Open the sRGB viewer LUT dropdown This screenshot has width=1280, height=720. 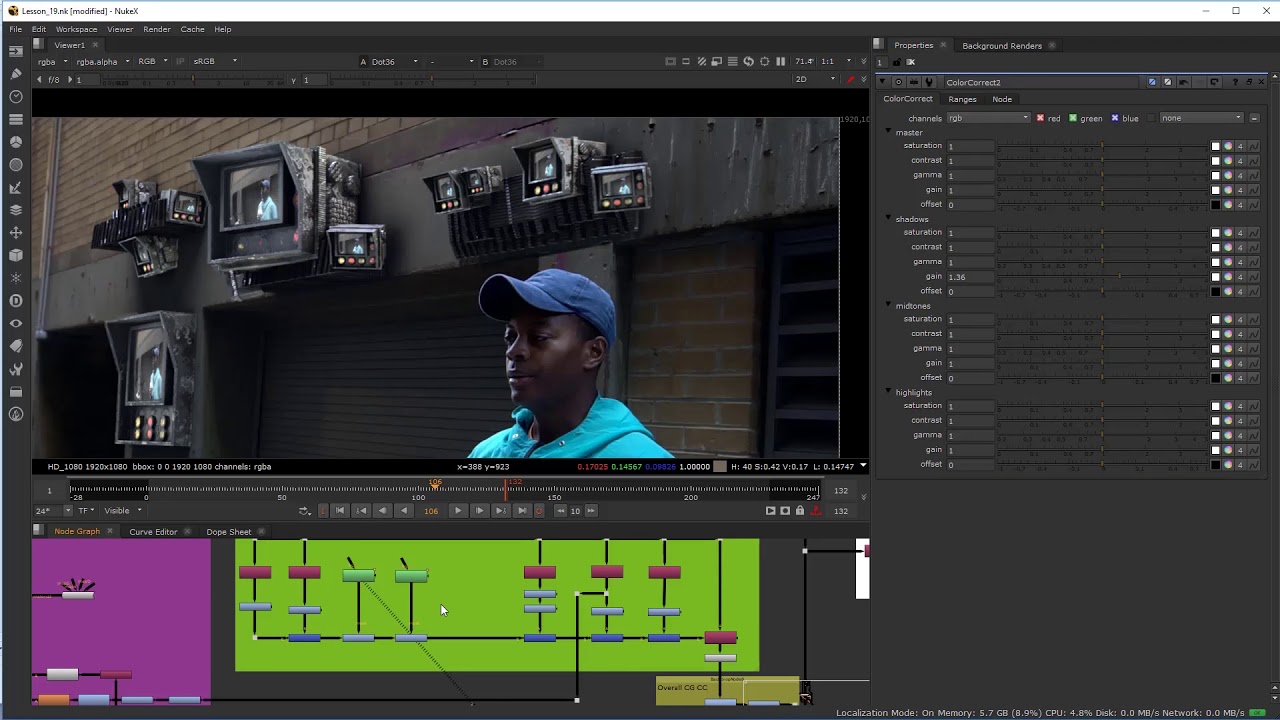click(x=215, y=61)
